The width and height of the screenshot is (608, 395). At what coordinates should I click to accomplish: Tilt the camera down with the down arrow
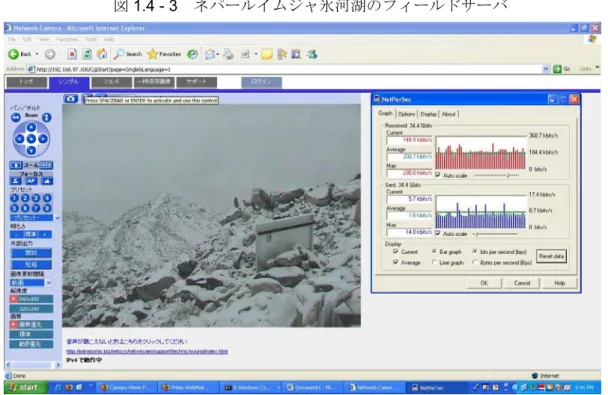pos(31,150)
